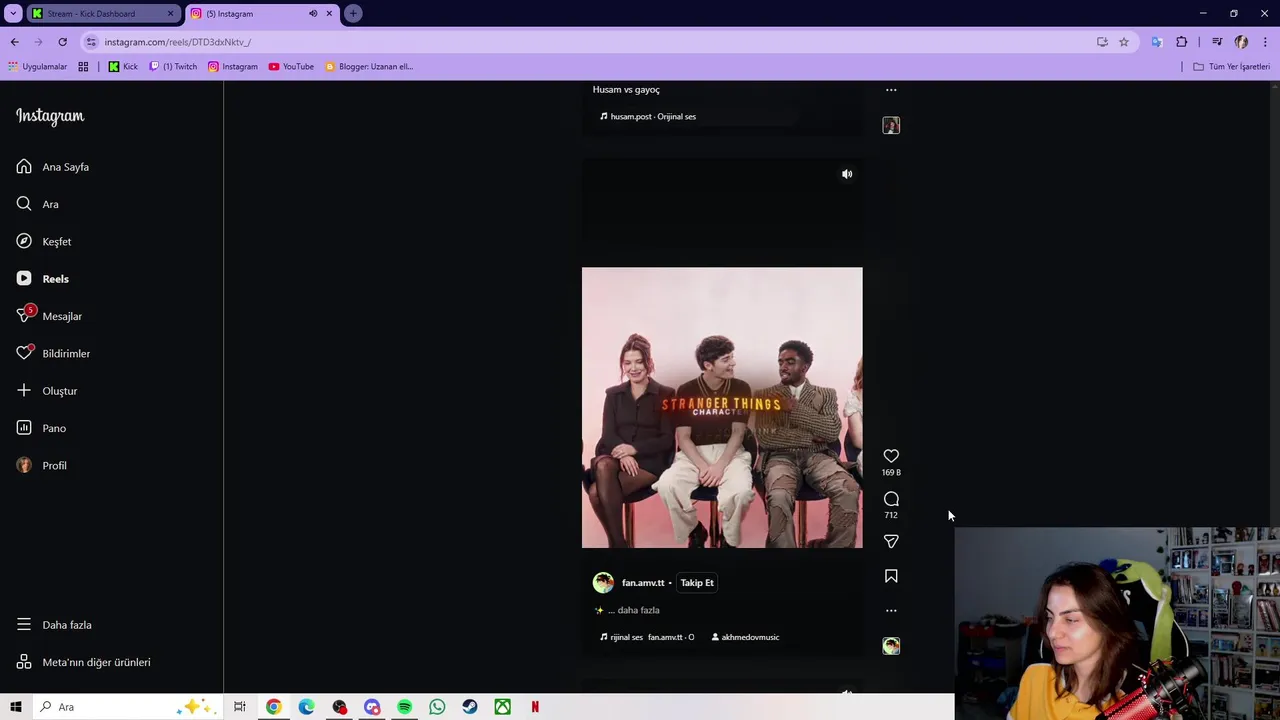Open Keşfet explore page
This screenshot has width=1280, height=720.
(x=44, y=241)
